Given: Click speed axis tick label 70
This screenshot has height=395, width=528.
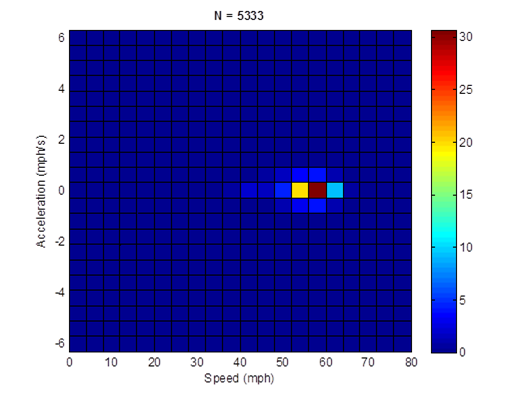Looking at the screenshot, I should 368,362.
